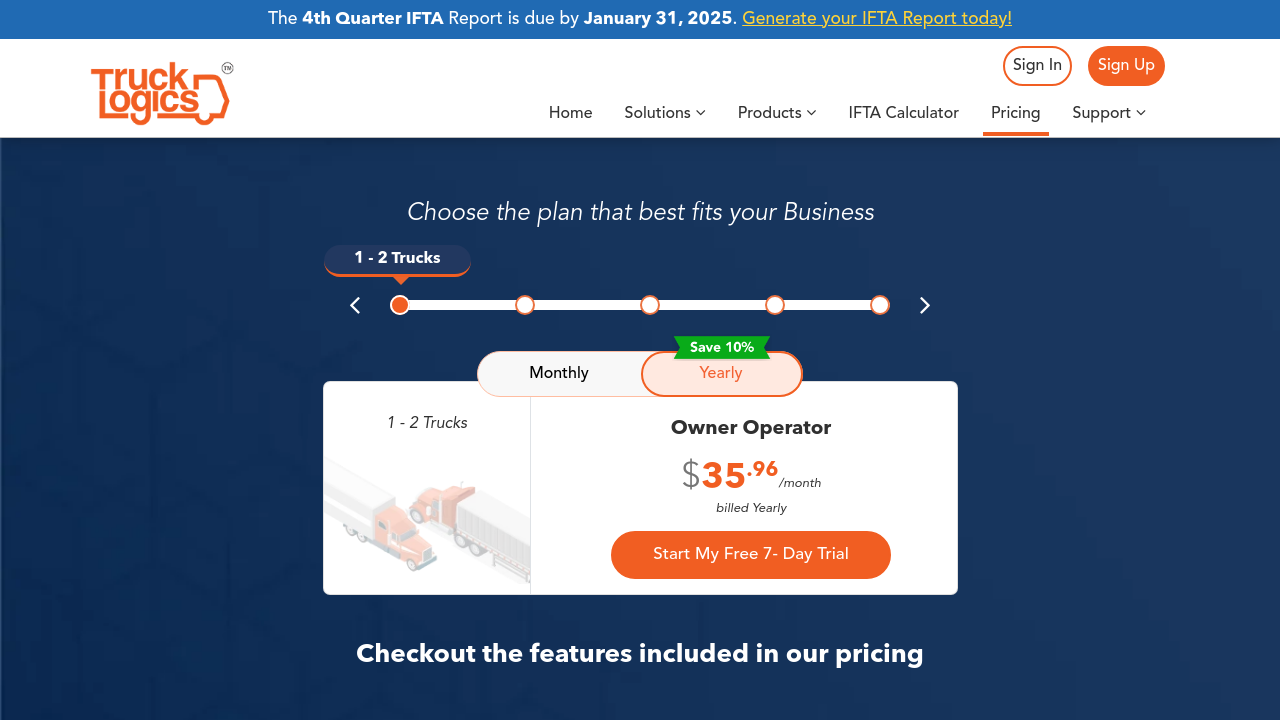This screenshot has height=720, width=1280.
Task: Go to the Home page
Action: coord(571,113)
